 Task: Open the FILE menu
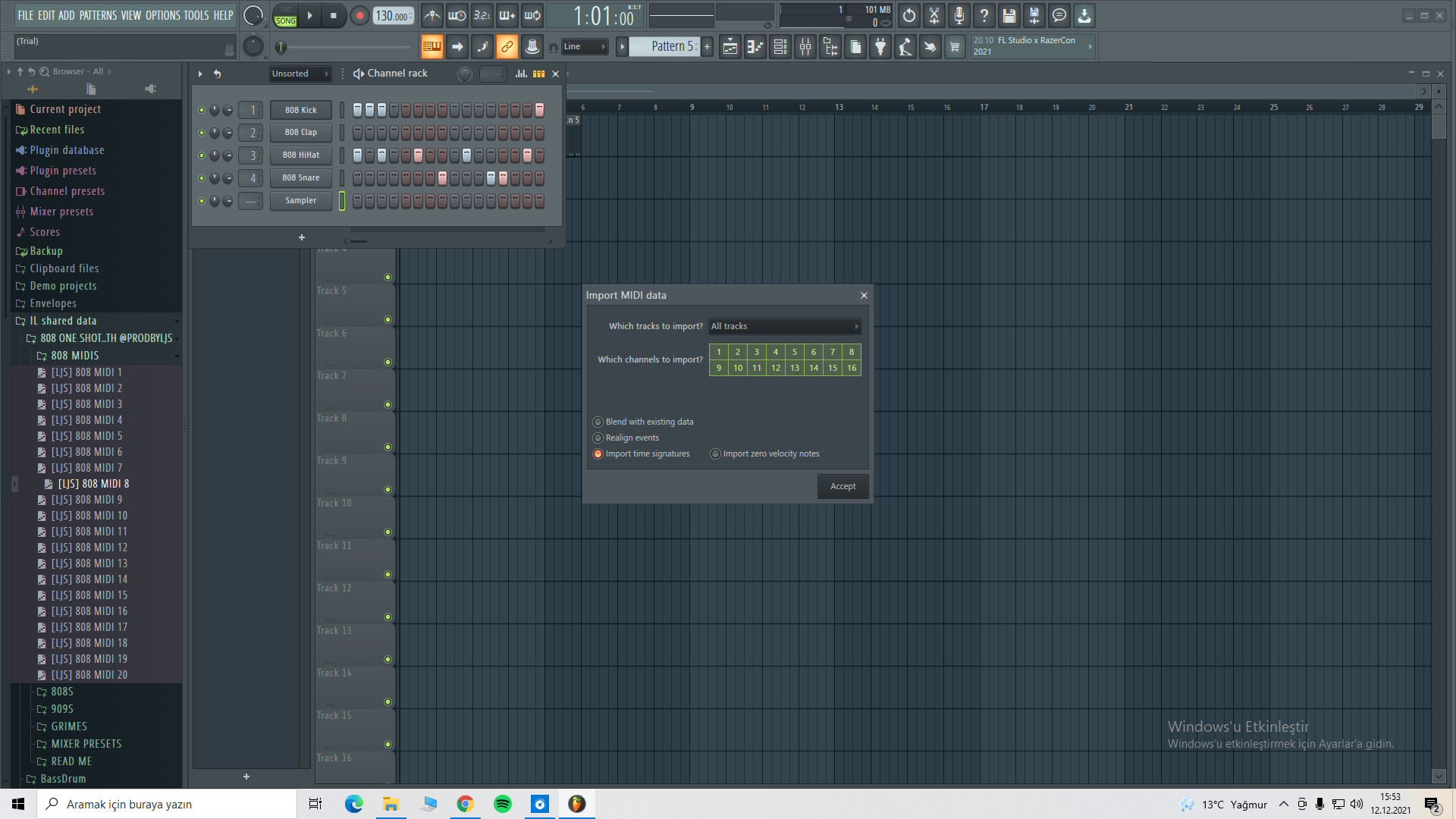26,15
